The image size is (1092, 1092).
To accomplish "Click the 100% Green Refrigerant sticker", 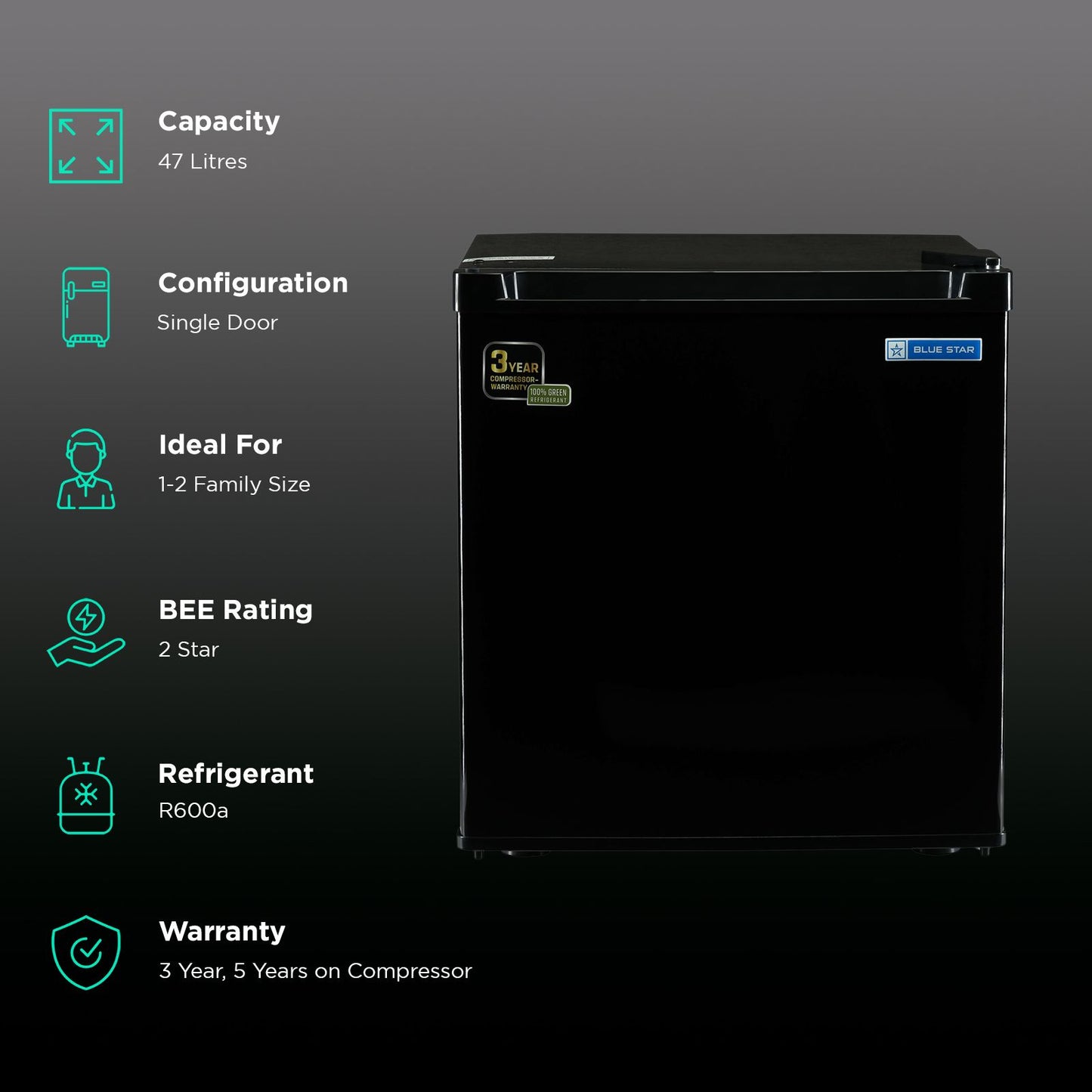I will [549, 395].
